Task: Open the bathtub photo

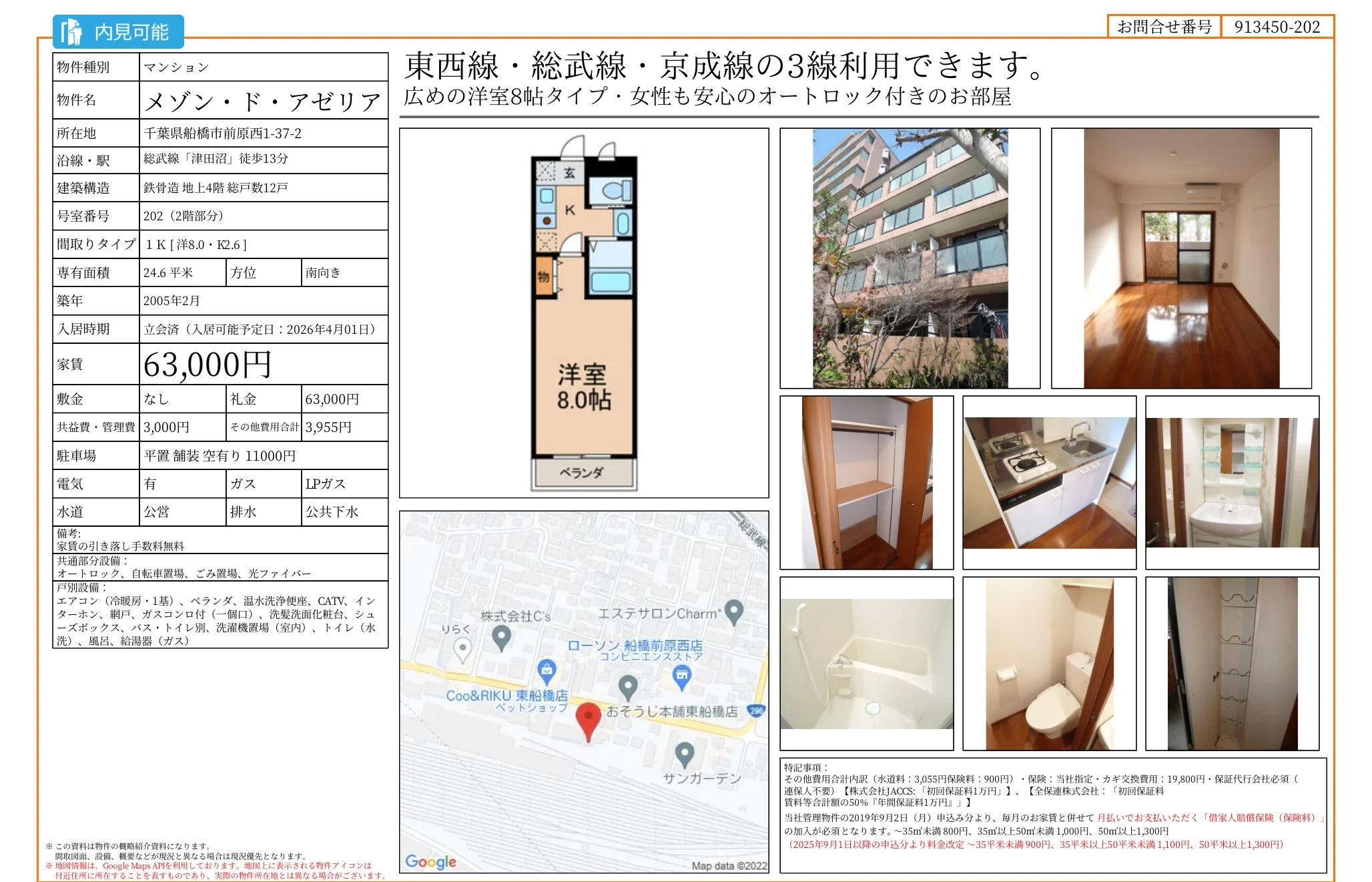Action: click(x=866, y=664)
